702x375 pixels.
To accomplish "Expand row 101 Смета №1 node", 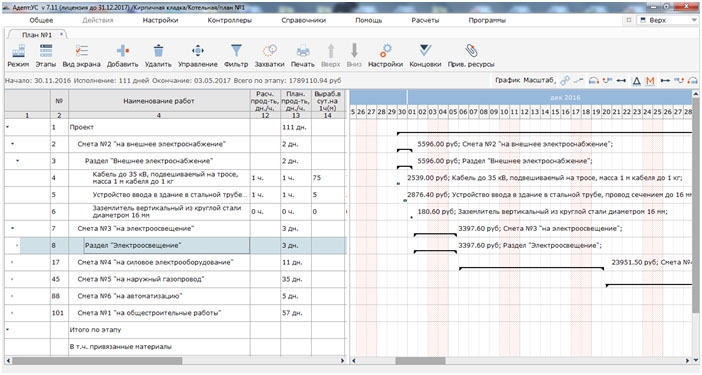I will click(x=12, y=313).
